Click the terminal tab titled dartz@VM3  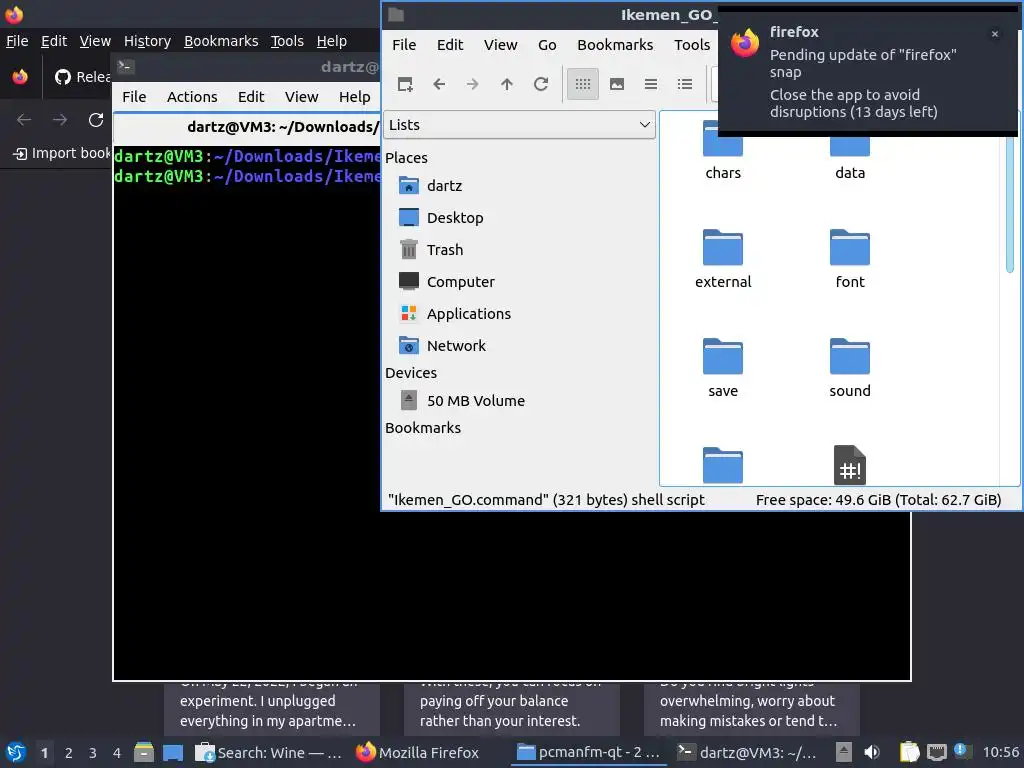(x=248, y=127)
